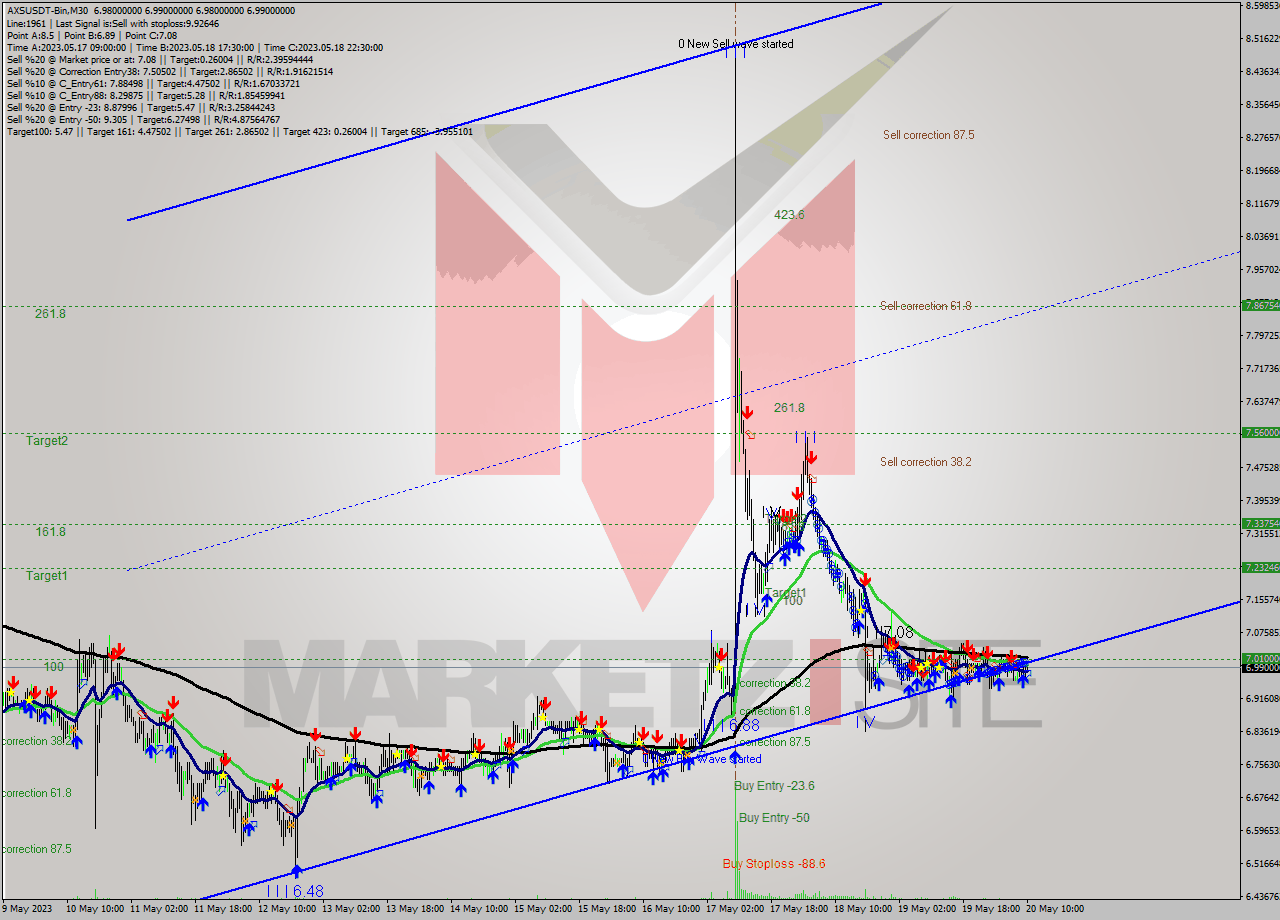Click the 7.71736 price scale value
The image size is (1280, 920).
coord(1262,369)
